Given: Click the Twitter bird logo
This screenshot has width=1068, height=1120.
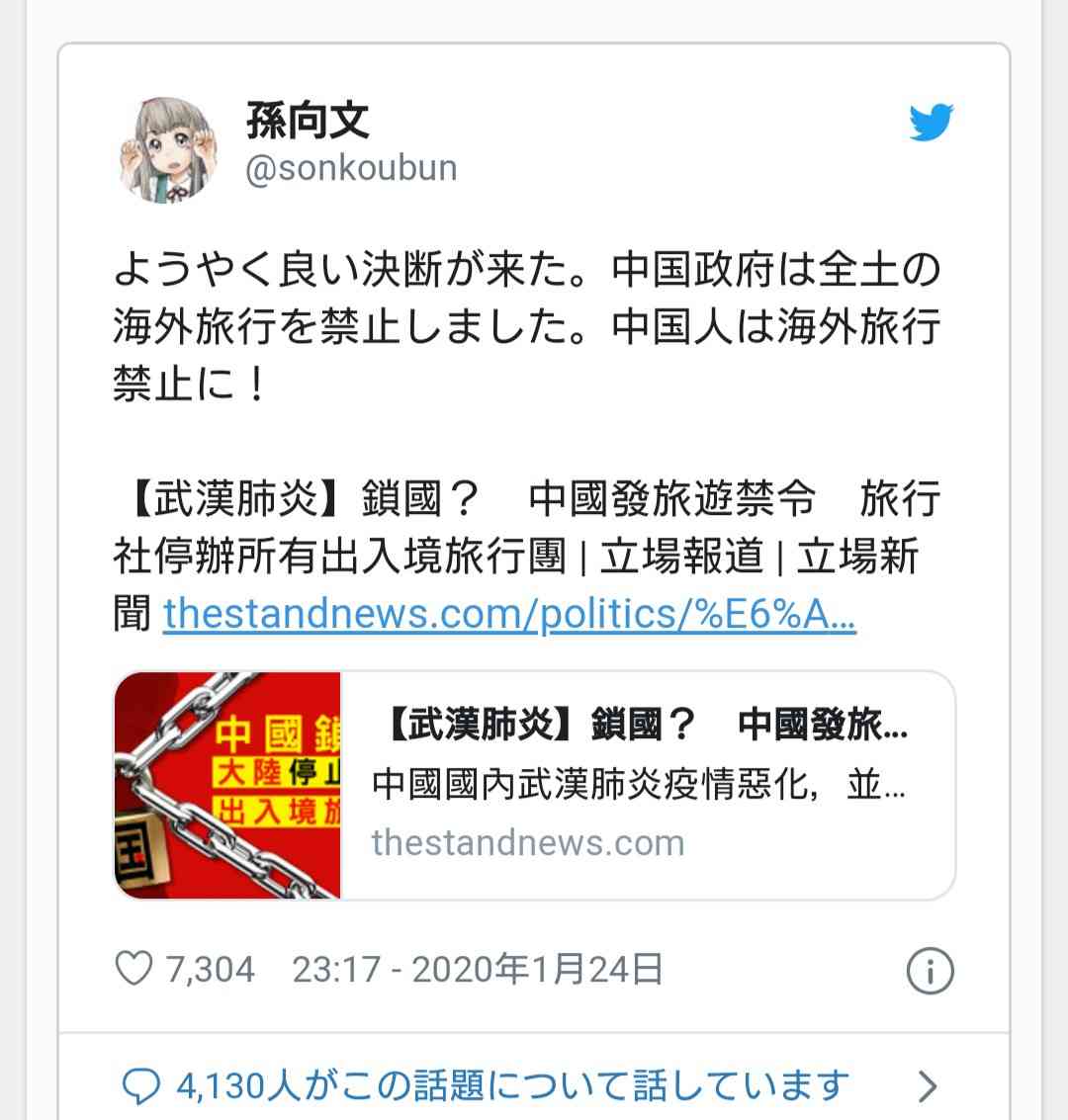Looking at the screenshot, I should (931, 123).
